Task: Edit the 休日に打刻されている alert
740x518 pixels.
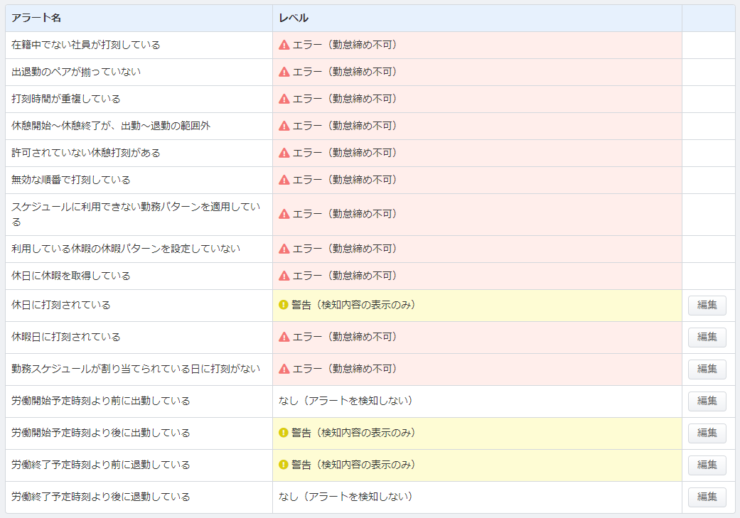Action: (x=707, y=305)
